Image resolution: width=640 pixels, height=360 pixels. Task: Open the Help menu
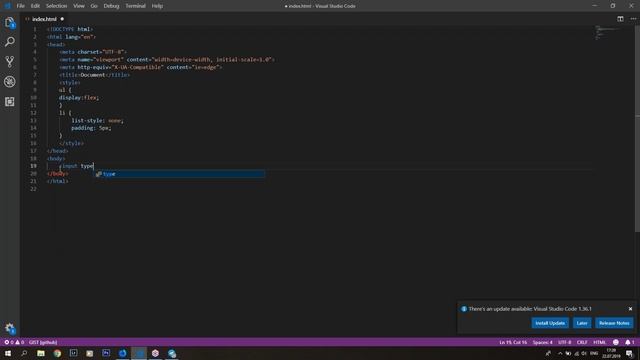[x=157, y=6]
